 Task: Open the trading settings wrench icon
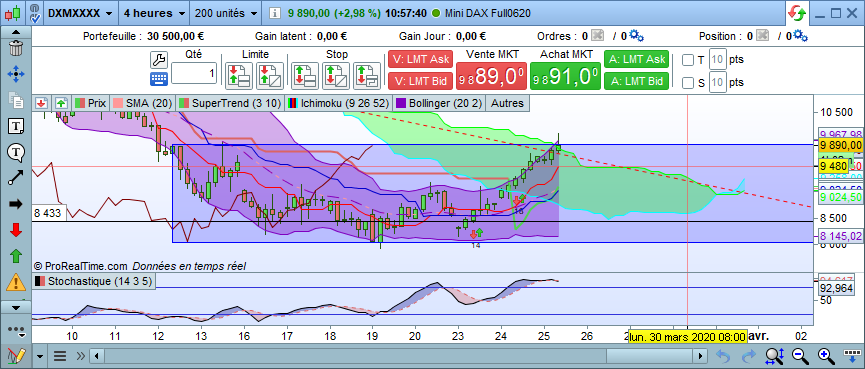pos(158,60)
